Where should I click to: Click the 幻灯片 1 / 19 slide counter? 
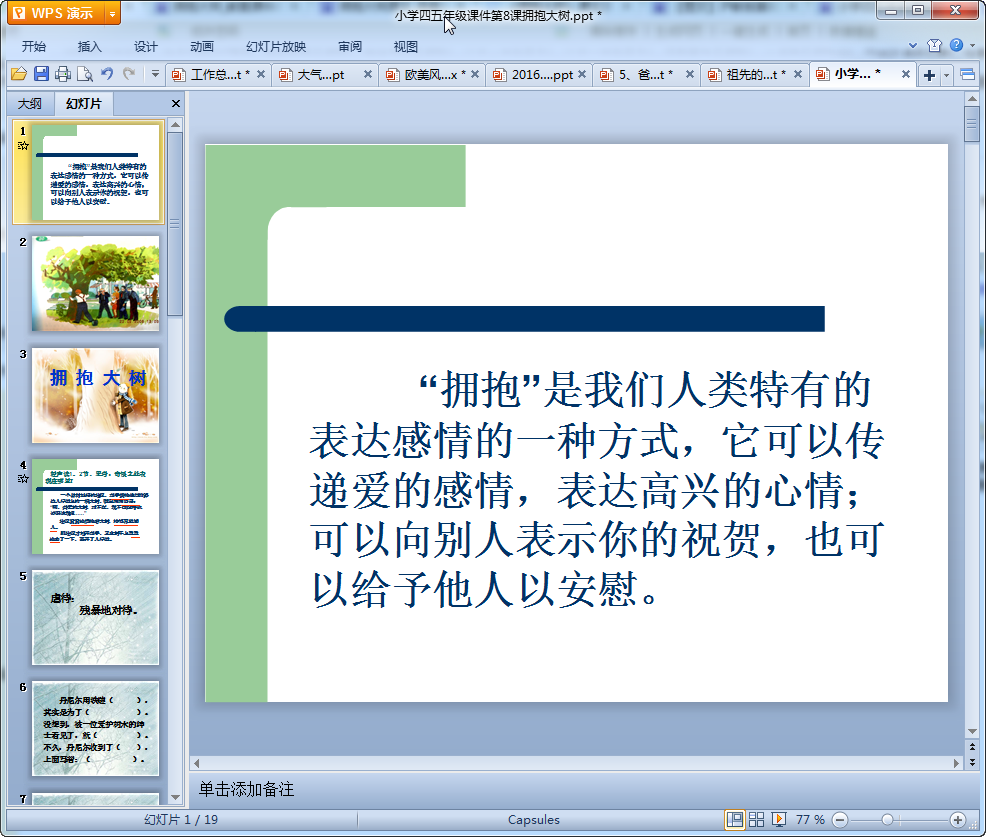[x=181, y=819]
